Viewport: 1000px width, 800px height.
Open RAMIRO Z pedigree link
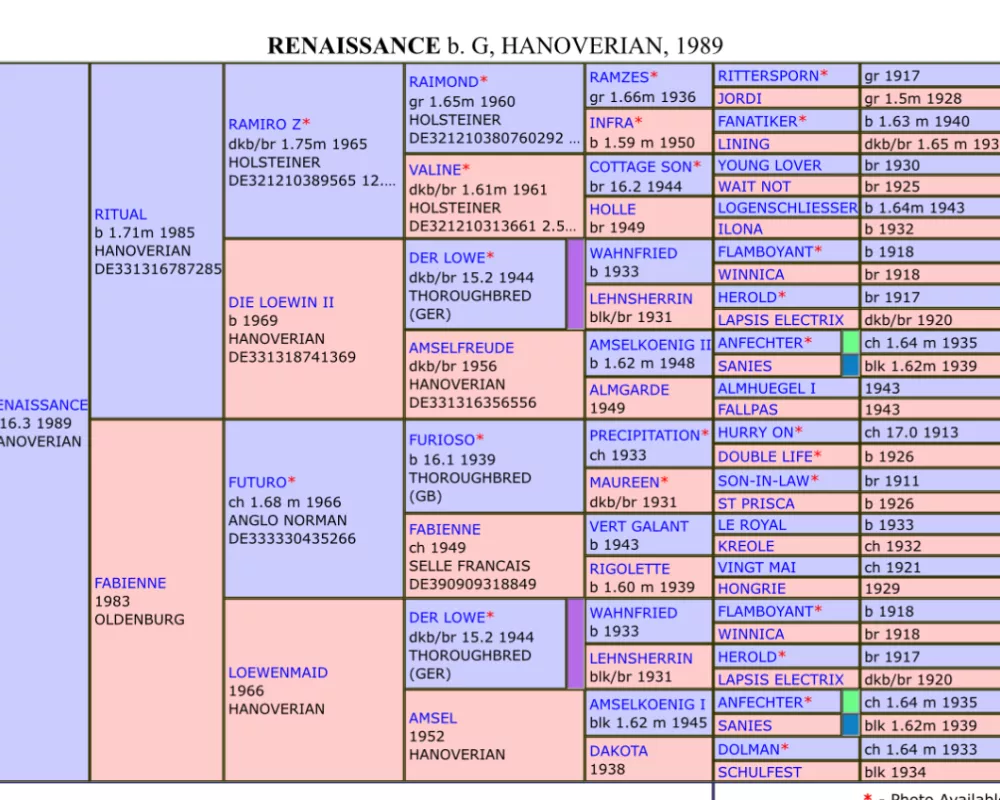(x=264, y=124)
